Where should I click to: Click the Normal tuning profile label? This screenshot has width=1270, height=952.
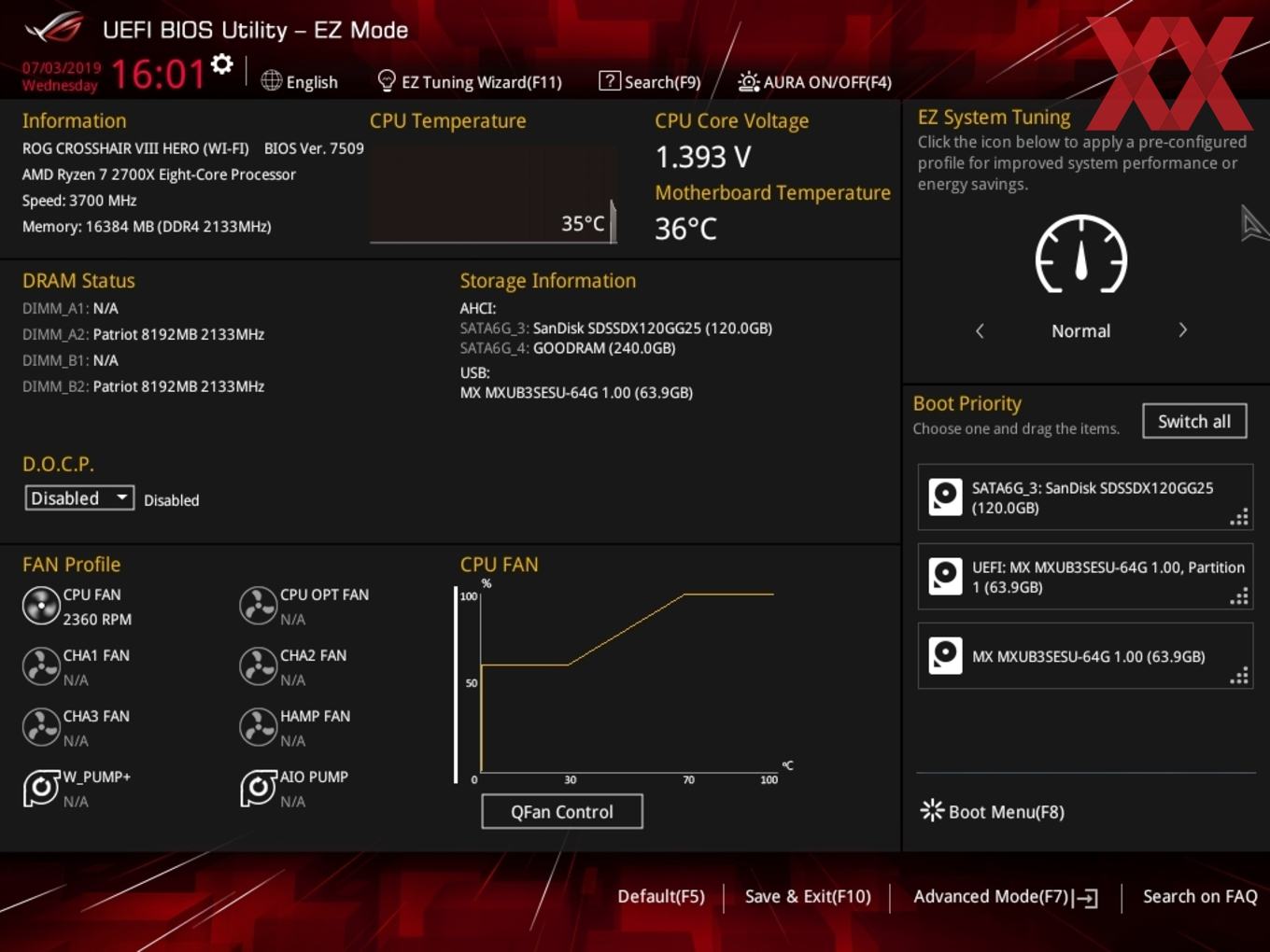(1080, 331)
